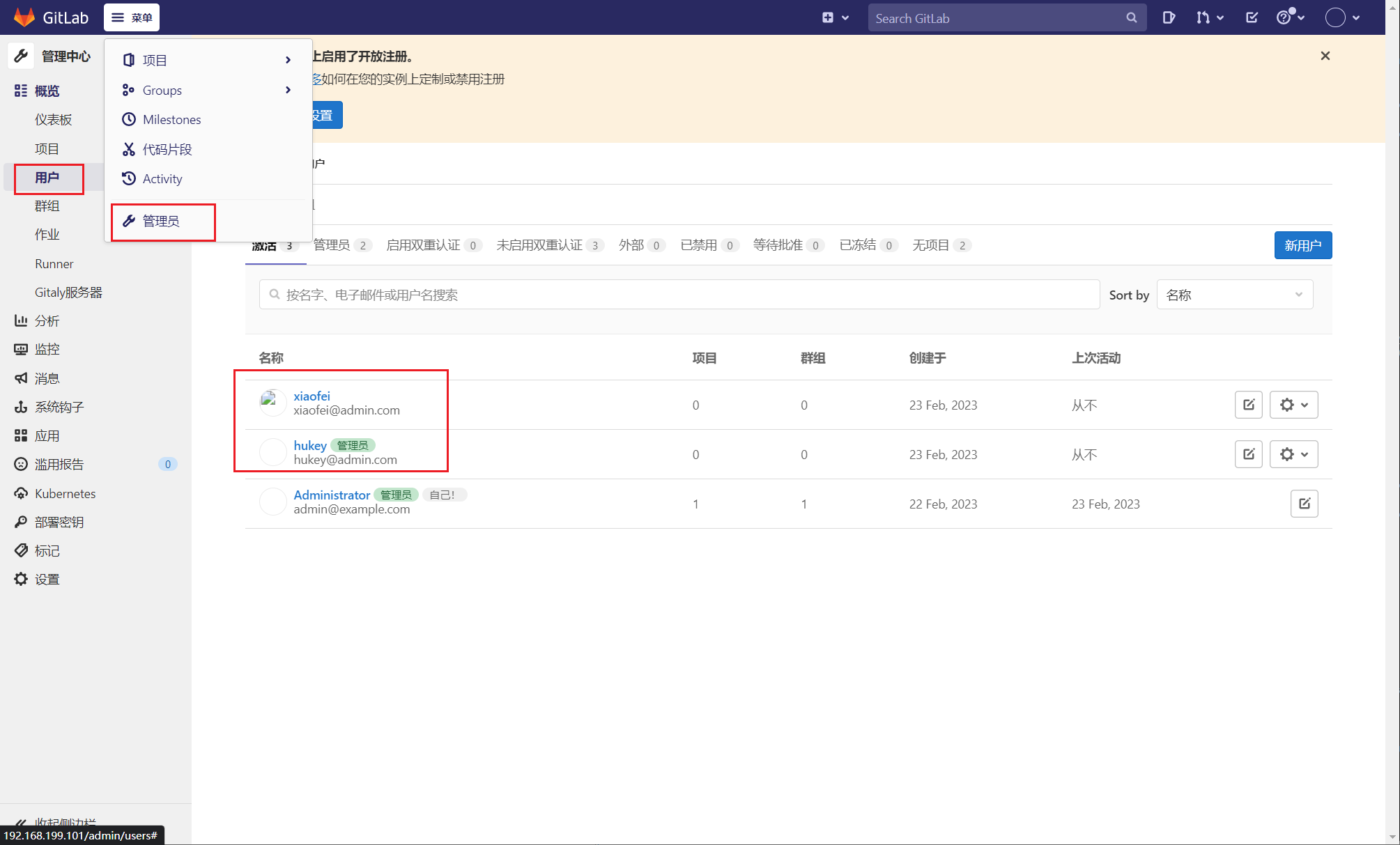Image resolution: width=1400 pixels, height=845 pixels.
Task: Click the 消息 megaphone icon
Action: click(21, 378)
